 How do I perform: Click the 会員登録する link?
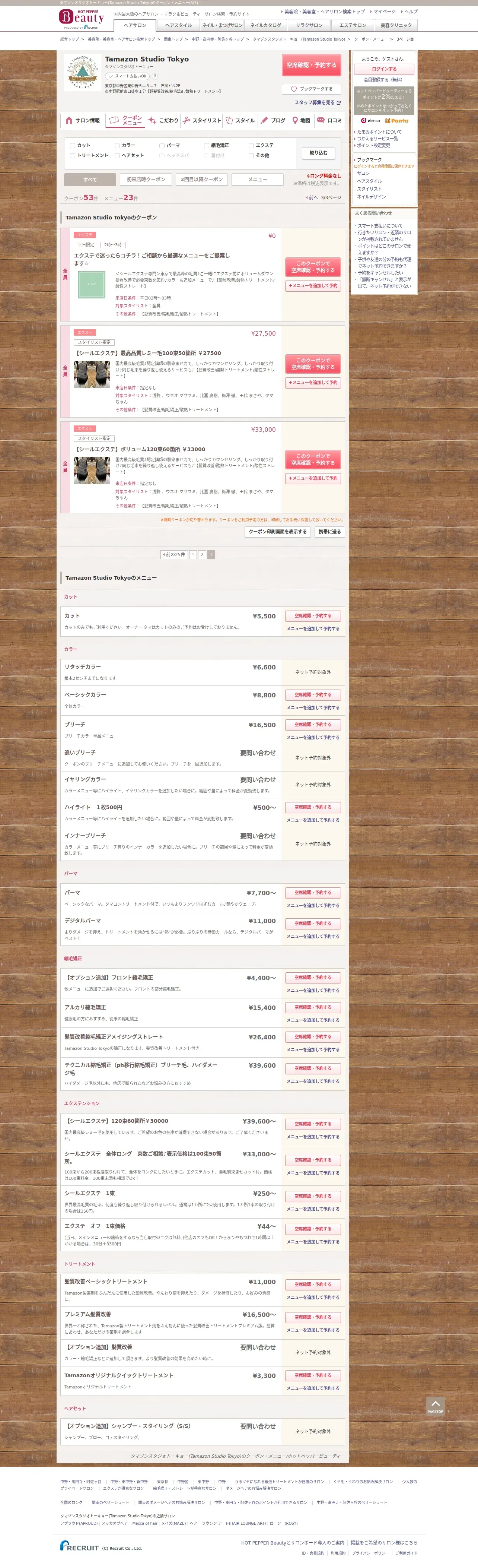(x=383, y=80)
